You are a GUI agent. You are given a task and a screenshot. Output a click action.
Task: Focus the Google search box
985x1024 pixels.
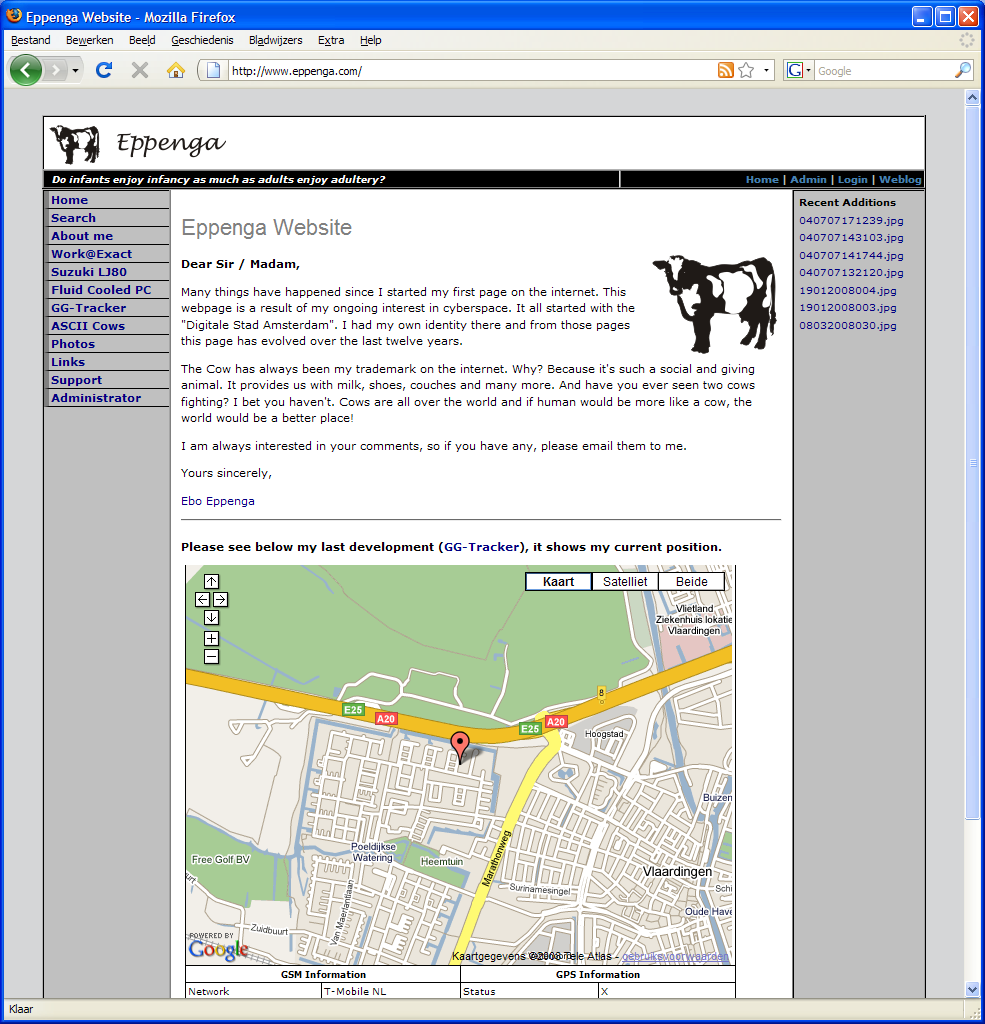884,71
